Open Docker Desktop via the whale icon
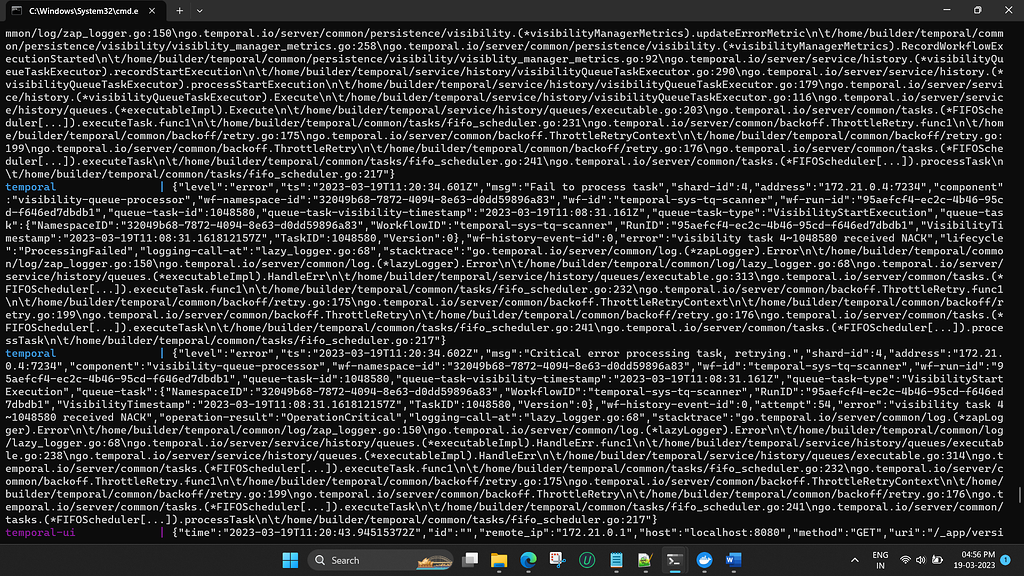Viewport: 1024px width, 576px height. click(702, 560)
